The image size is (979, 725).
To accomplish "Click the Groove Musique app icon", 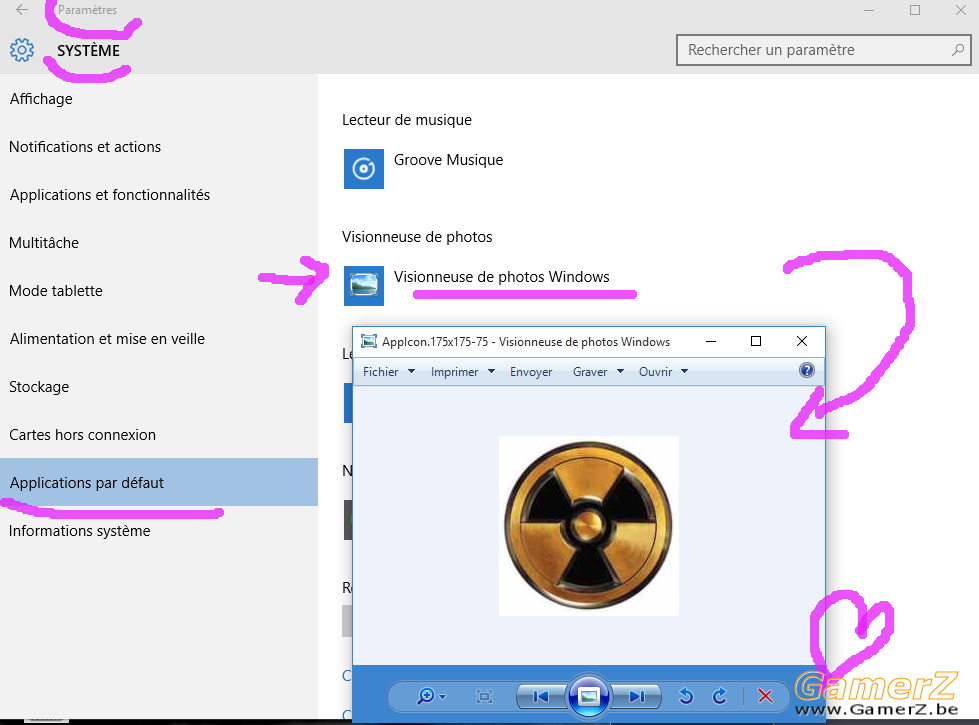I will tap(363, 169).
